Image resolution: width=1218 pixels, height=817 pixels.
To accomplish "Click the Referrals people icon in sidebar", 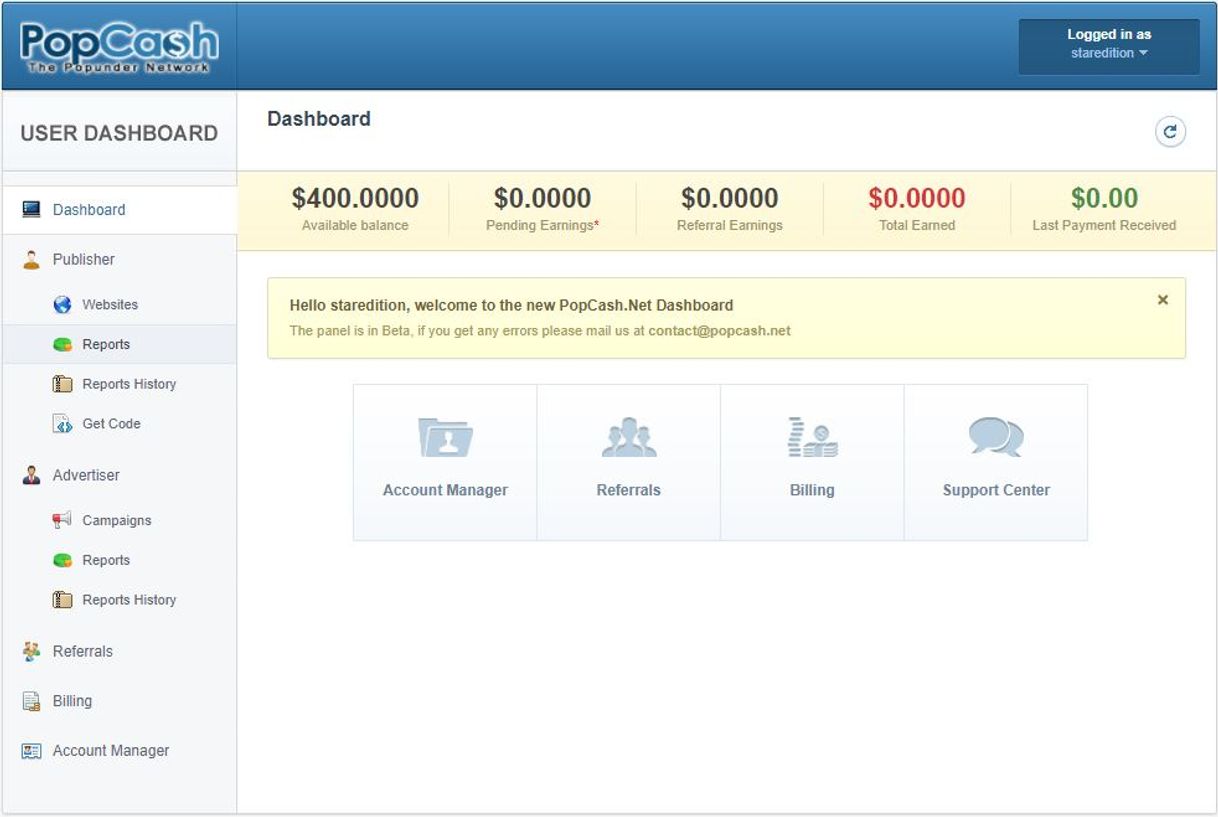I will pyautogui.click(x=31, y=652).
